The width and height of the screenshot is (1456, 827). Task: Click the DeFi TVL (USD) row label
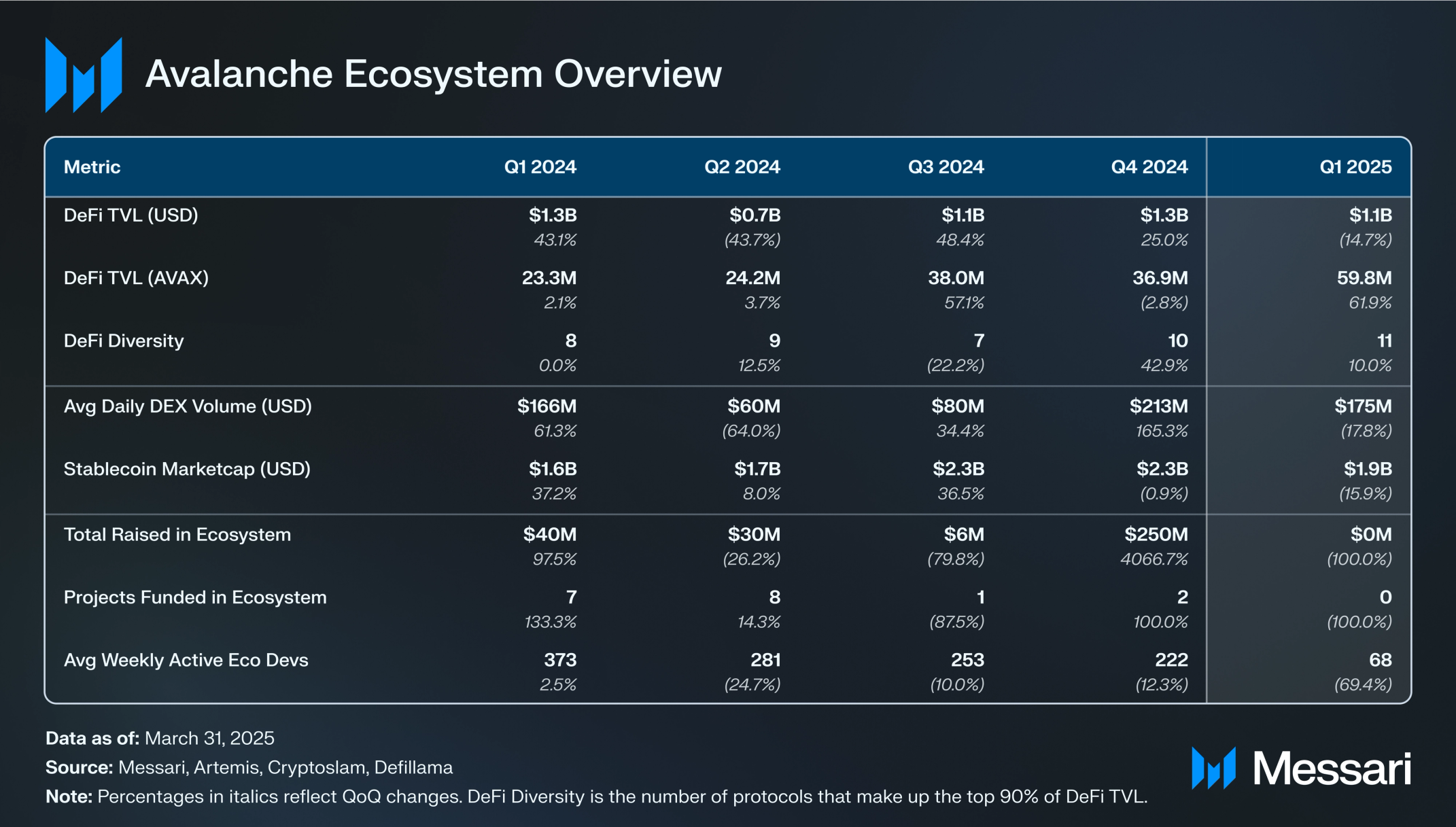(x=131, y=215)
